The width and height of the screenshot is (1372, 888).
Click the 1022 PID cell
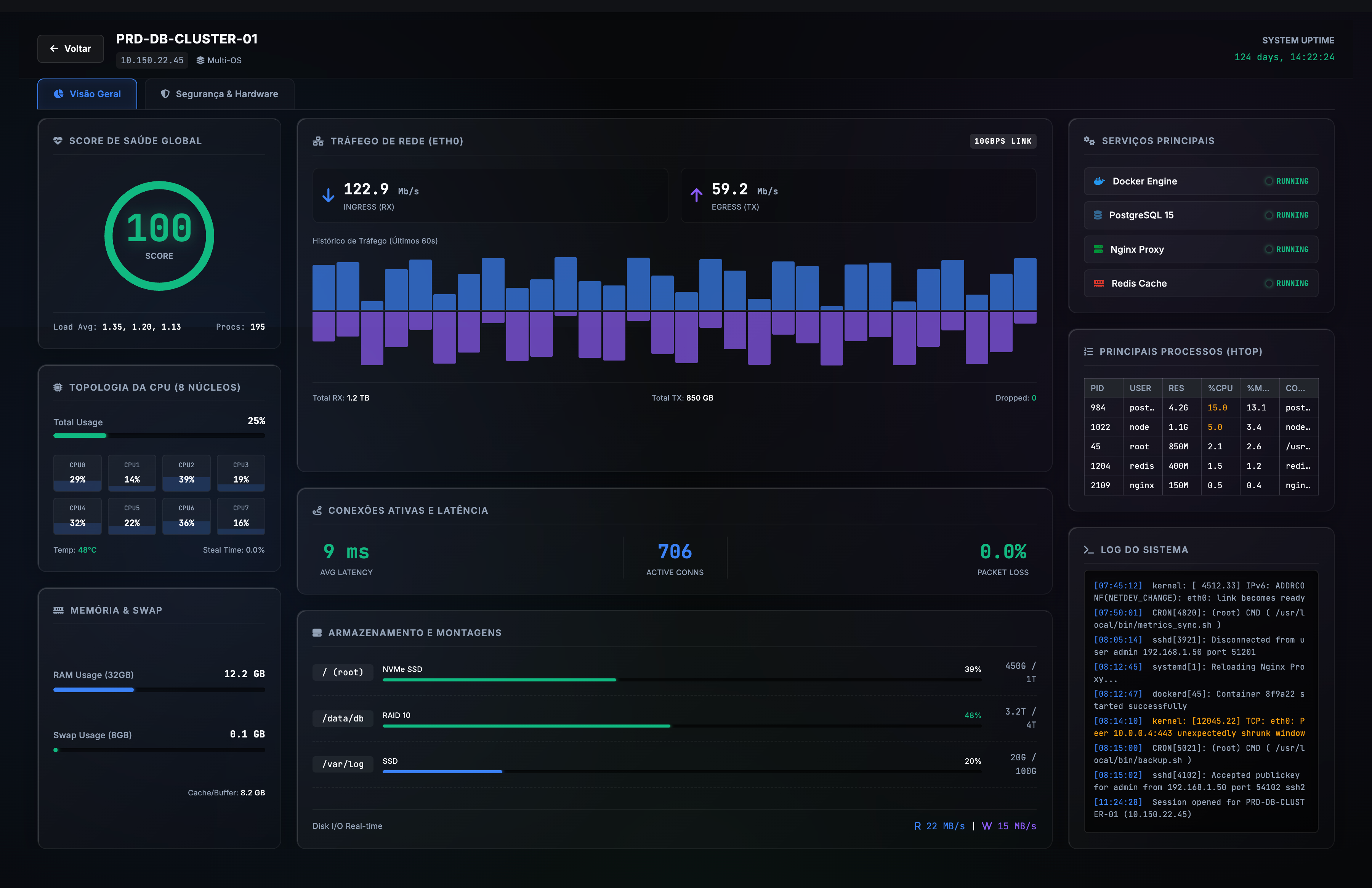point(1103,427)
